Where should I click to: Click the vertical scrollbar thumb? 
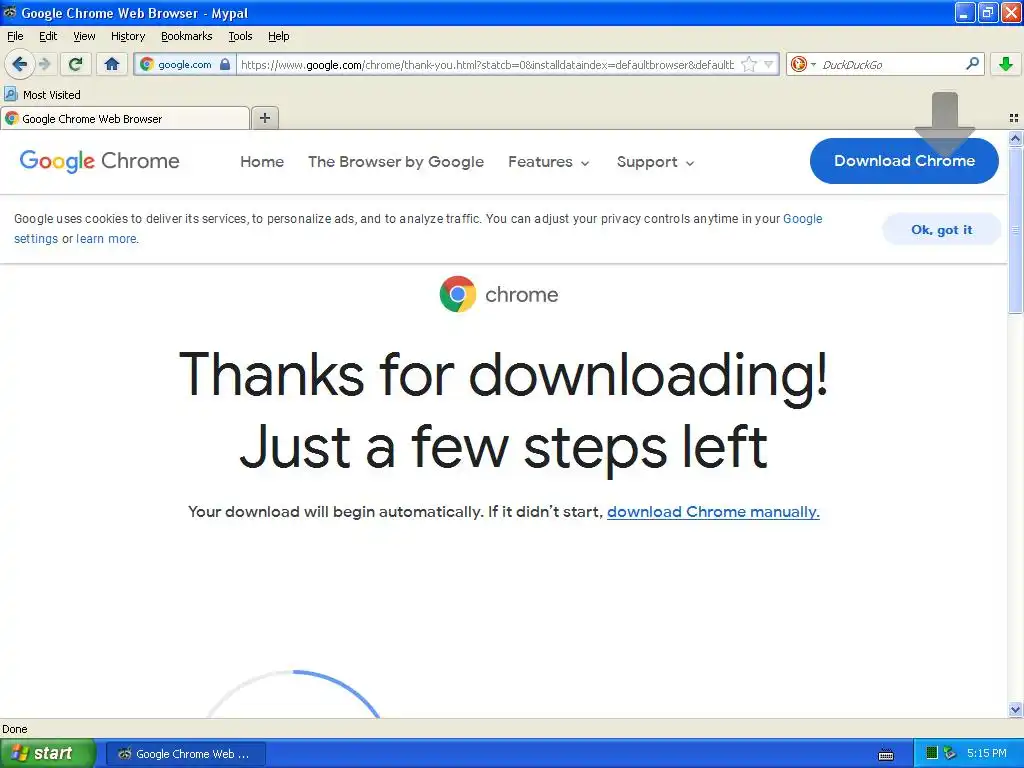tap(1015, 230)
